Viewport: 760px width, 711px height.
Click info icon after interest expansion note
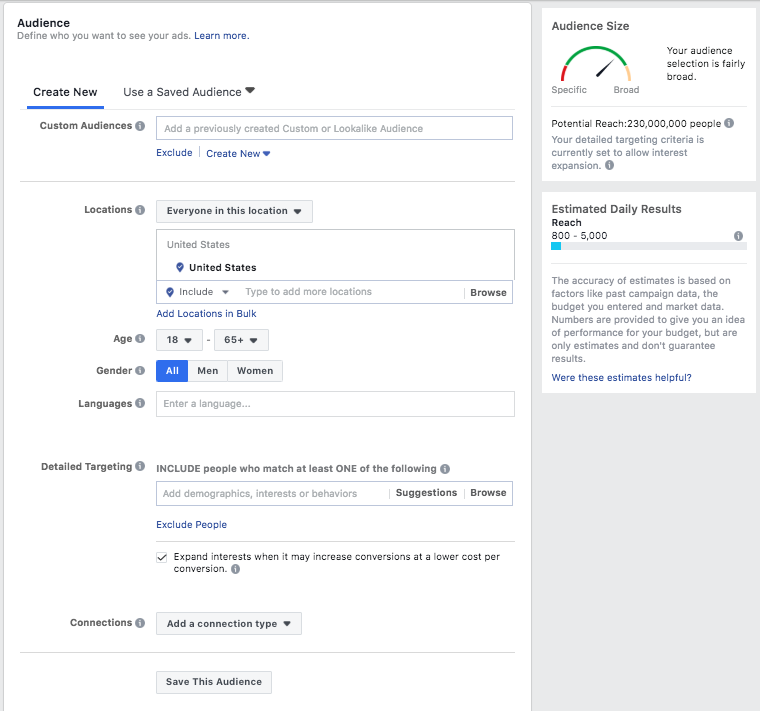[609, 165]
